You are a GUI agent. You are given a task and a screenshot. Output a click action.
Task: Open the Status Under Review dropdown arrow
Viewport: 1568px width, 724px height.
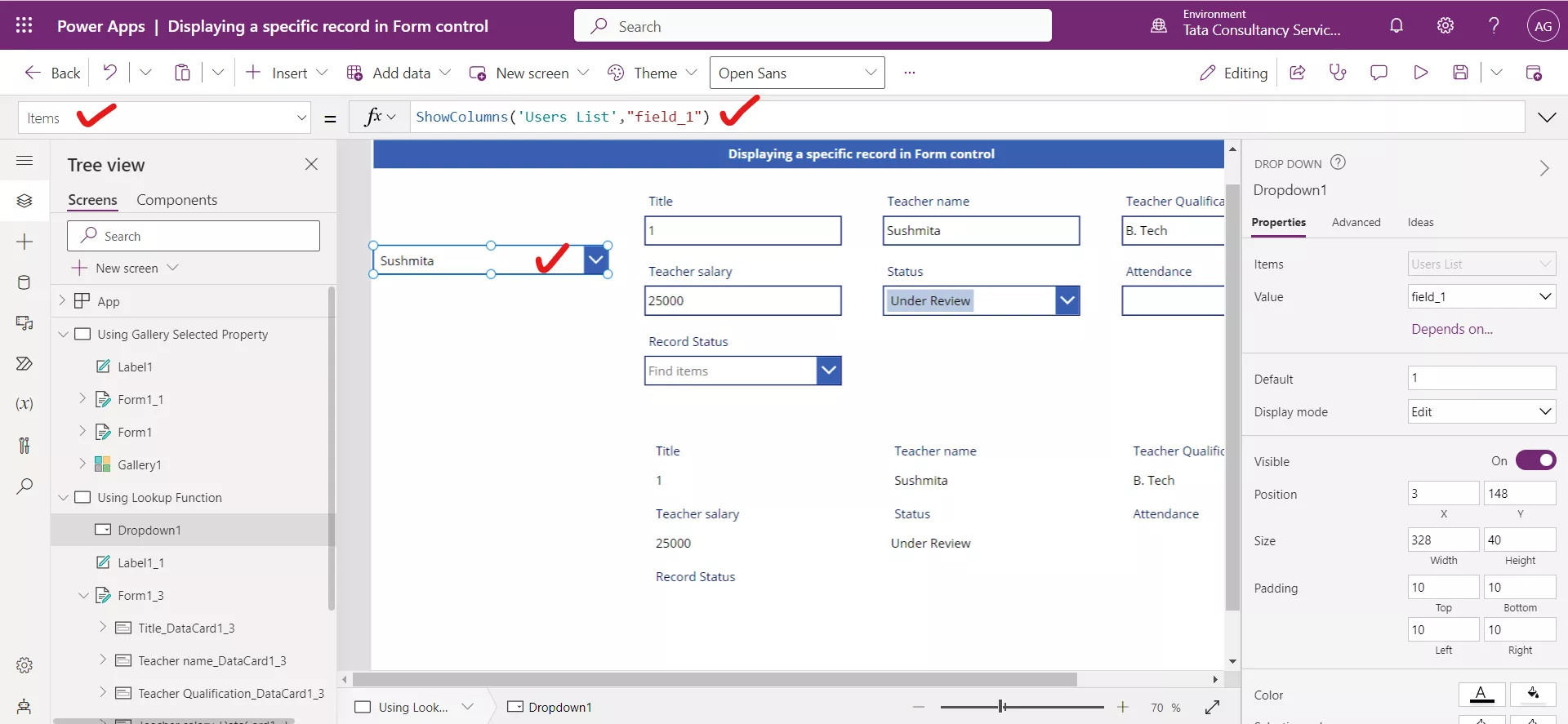coord(1067,300)
